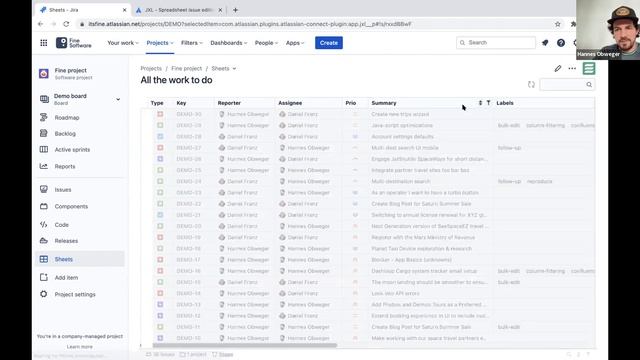
Task: Click Add item in the sidebar
Action: coord(66,278)
